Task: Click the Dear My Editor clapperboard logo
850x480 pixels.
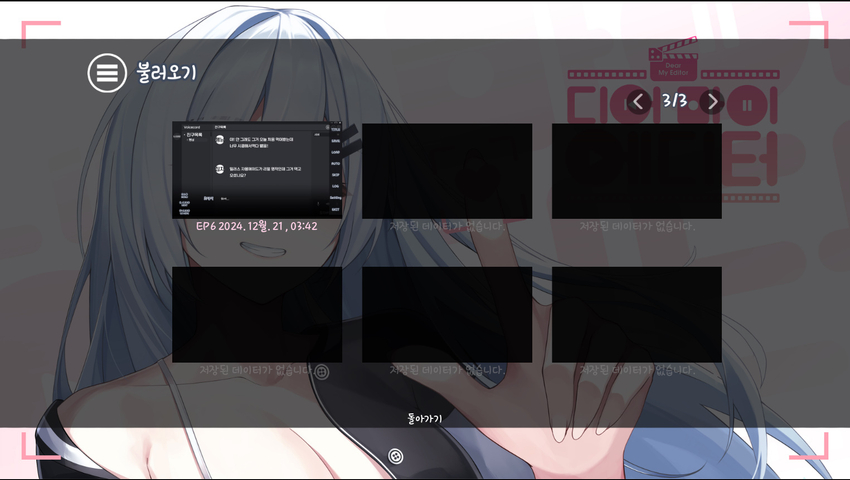Action: (675, 59)
